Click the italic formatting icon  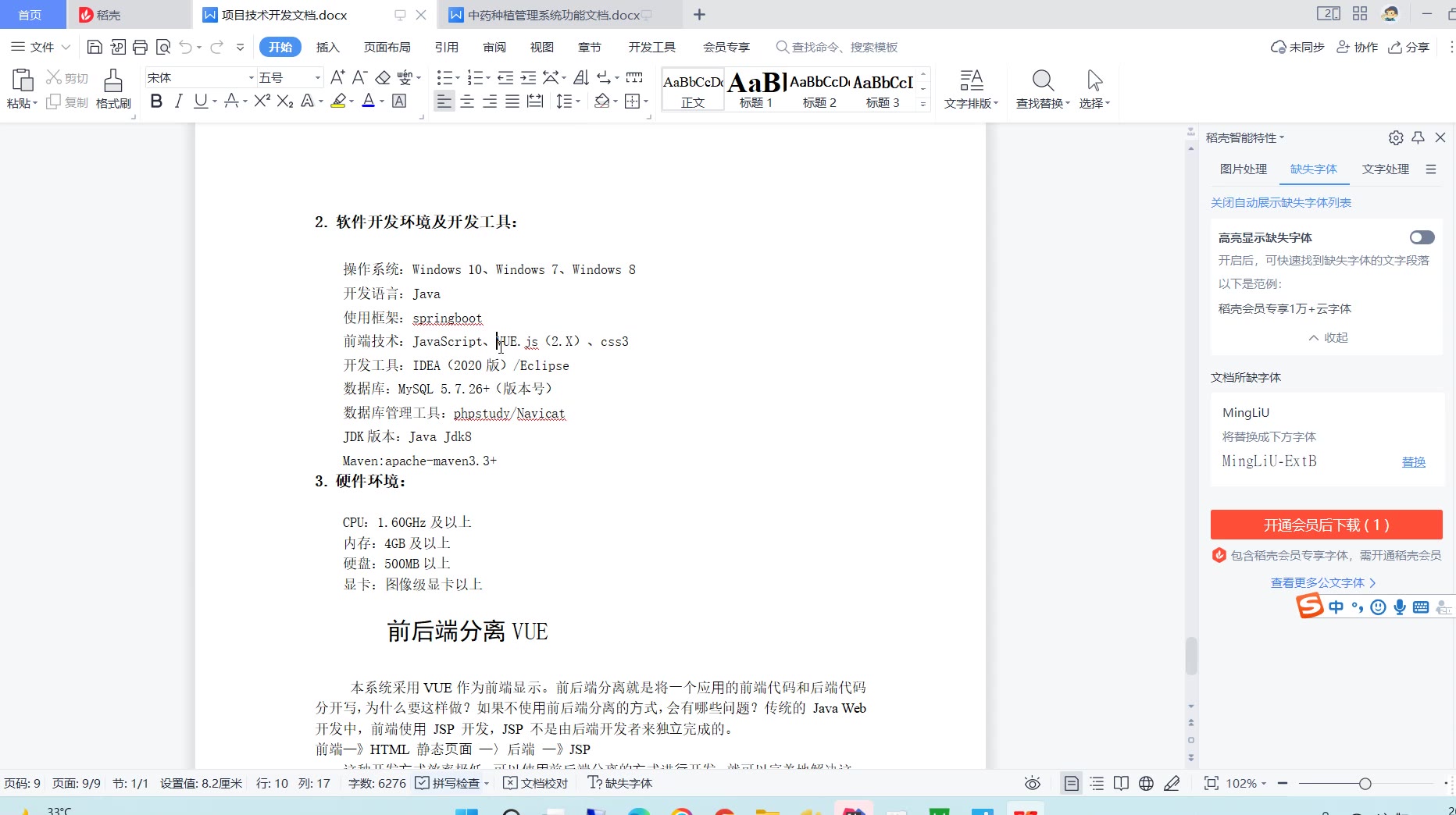[178, 101]
